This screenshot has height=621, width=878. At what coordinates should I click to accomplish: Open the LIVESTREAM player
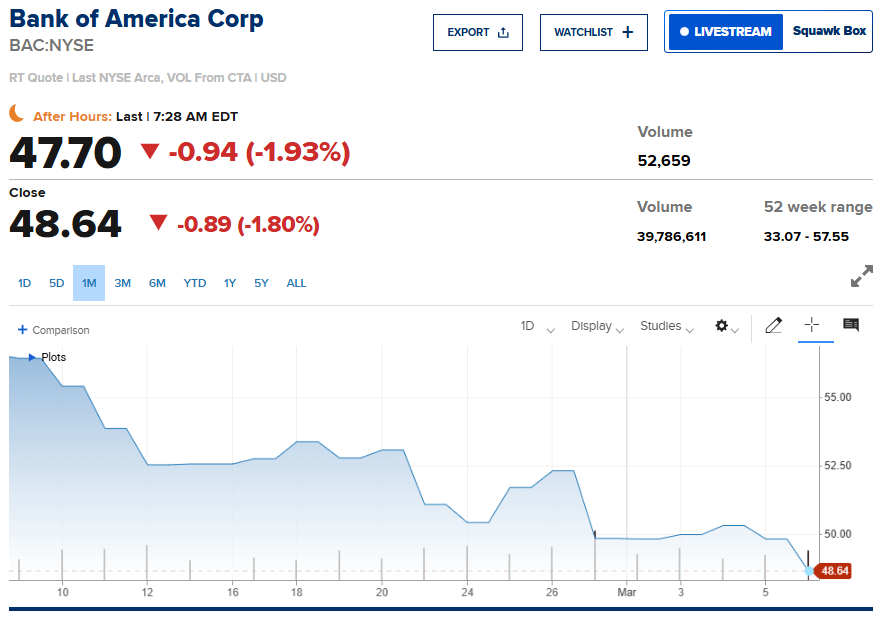pyautogui.click(x=725, y=32)
